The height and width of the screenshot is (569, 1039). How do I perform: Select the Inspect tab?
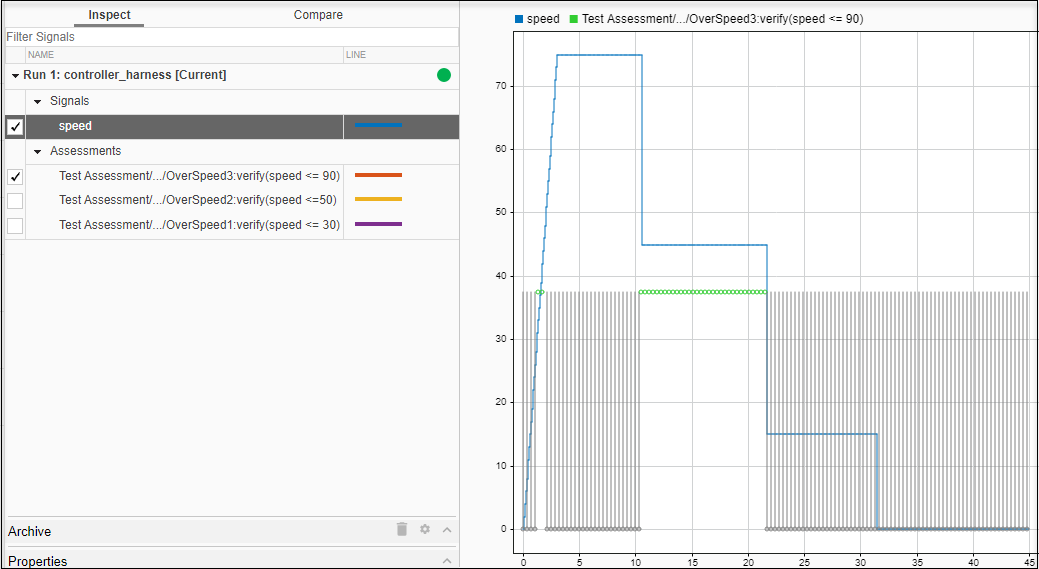click(109, 15)
